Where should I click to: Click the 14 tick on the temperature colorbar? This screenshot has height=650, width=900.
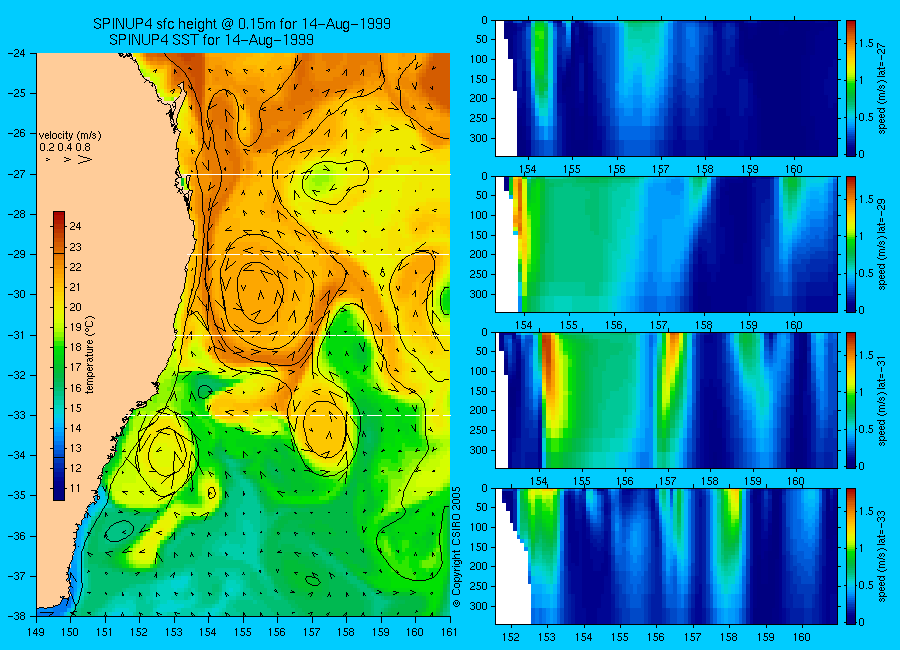tap(75, 428)
